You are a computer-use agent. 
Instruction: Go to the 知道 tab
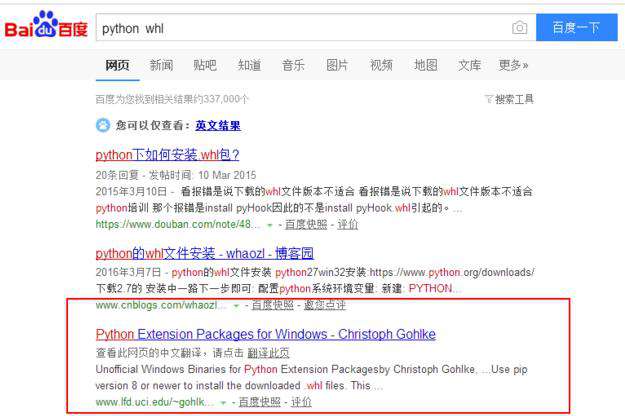click(250, 65)
